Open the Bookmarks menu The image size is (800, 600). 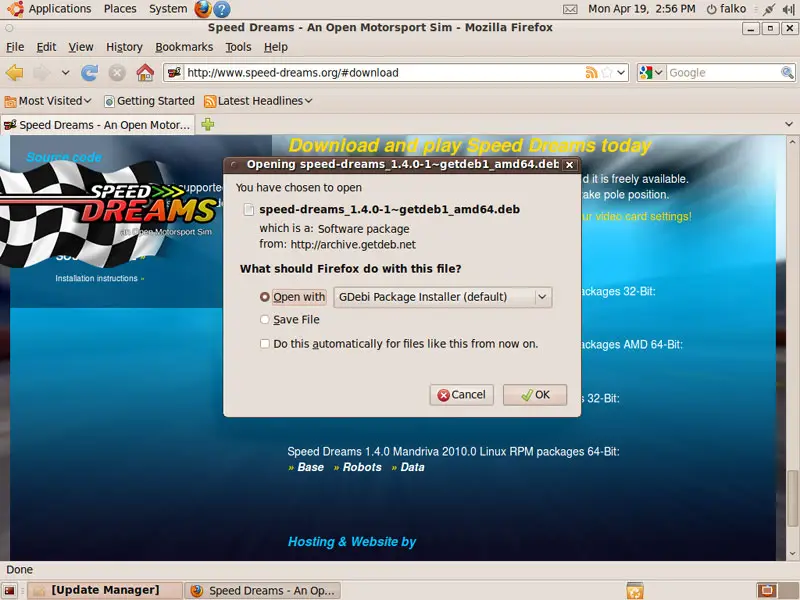184,47
